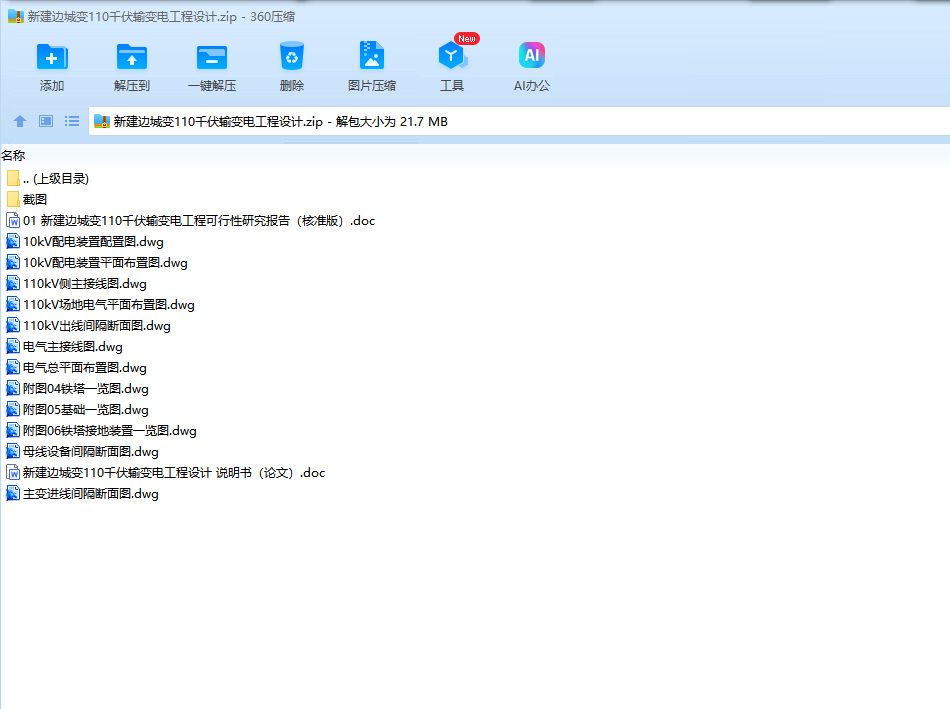Click the dwg icon of 母线设备间隔断面图.dwg
This screenshot has height=709, width=950.
[13, 451]
